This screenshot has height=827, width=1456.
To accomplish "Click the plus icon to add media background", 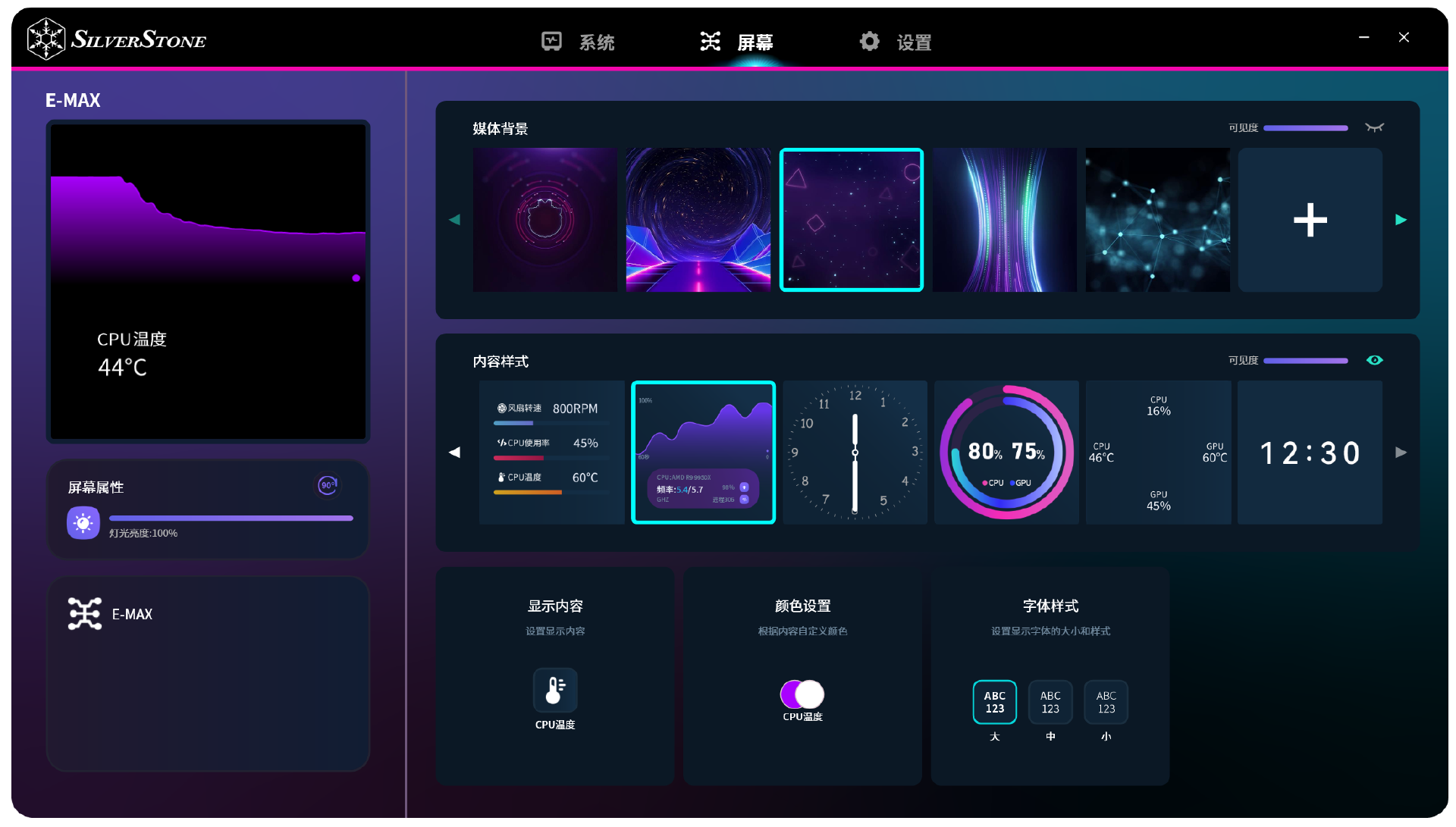I will pos(1310,220).
